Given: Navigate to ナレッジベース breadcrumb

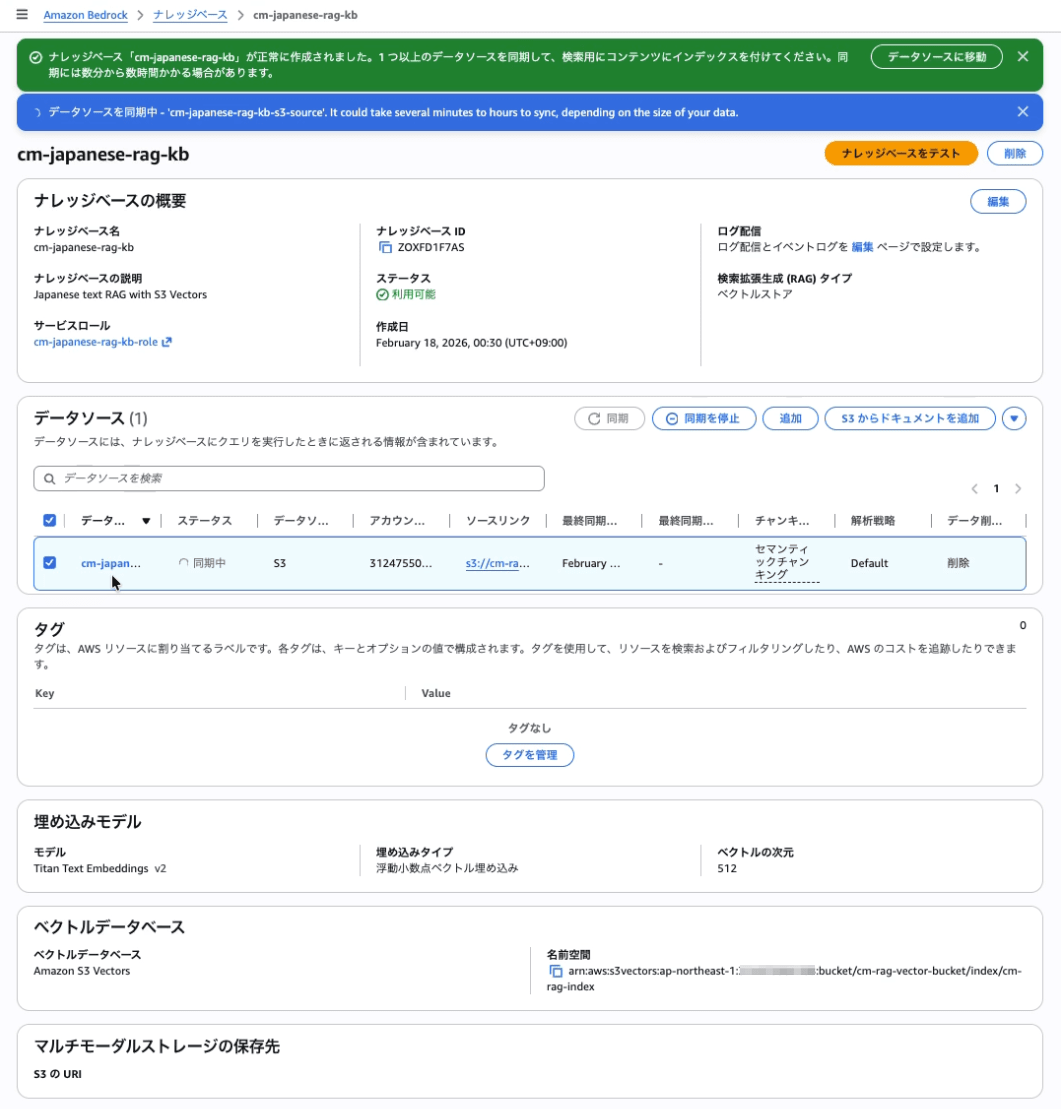Looking at the screenshot, I should (190, 15).
